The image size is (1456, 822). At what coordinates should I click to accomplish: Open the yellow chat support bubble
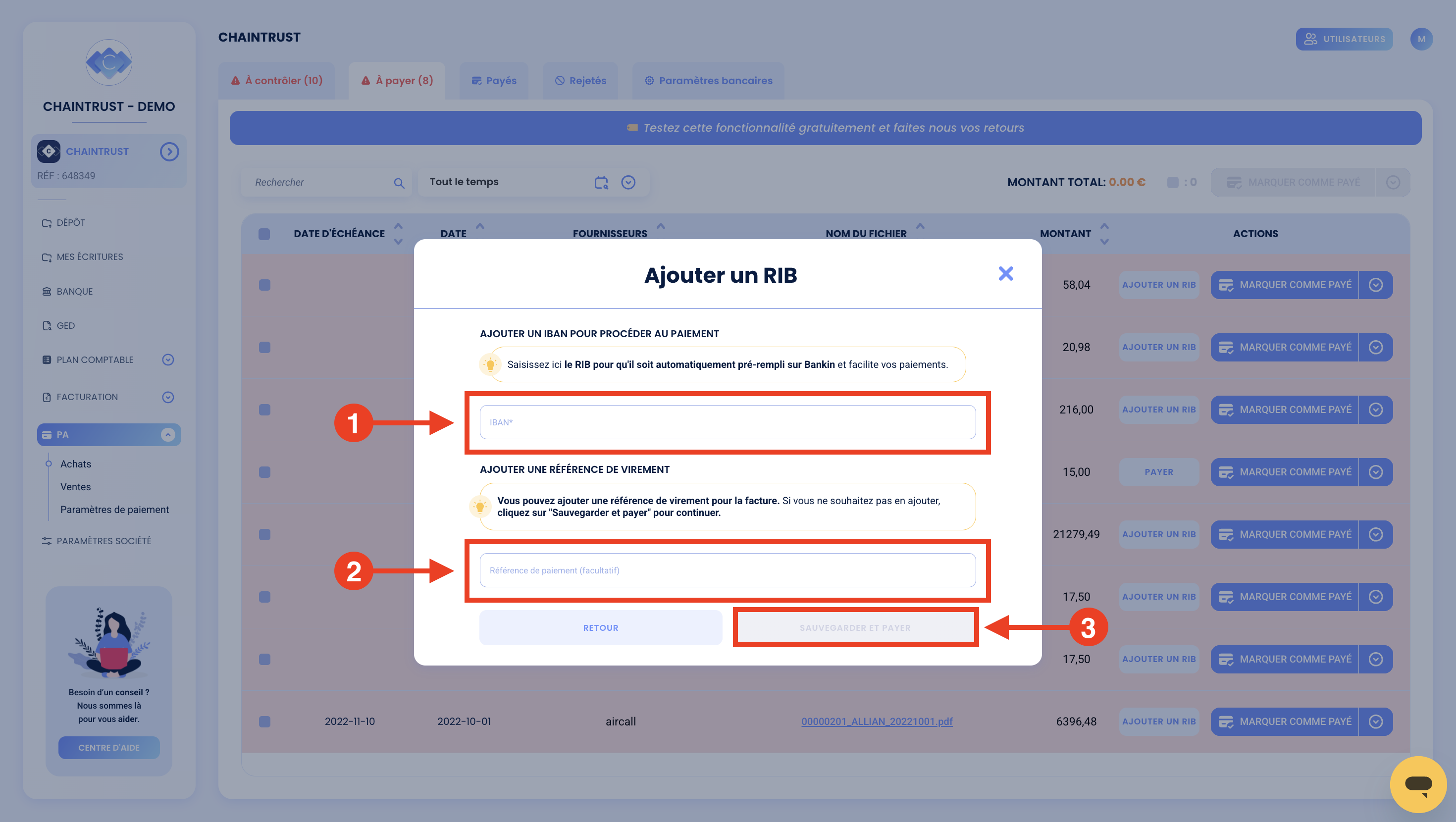[1418, 784]
